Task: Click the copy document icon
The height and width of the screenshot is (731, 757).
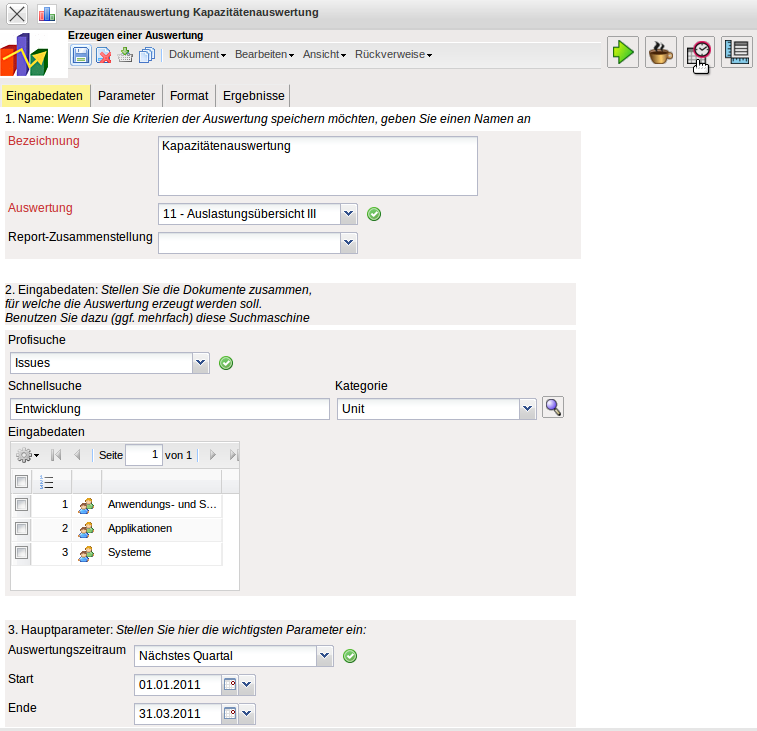Action: coord(147,55)
